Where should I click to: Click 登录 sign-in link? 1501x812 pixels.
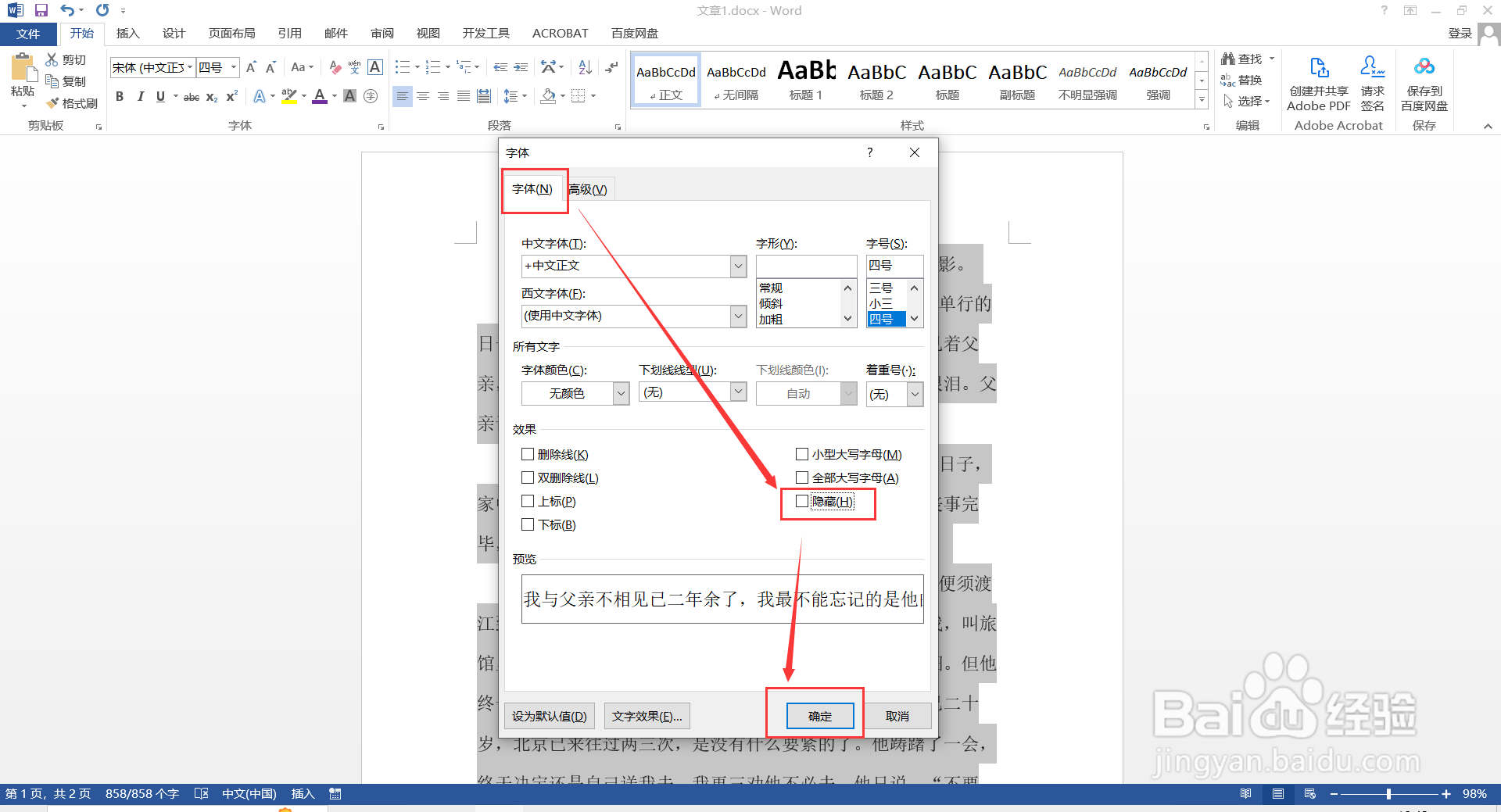(1460, 33)
